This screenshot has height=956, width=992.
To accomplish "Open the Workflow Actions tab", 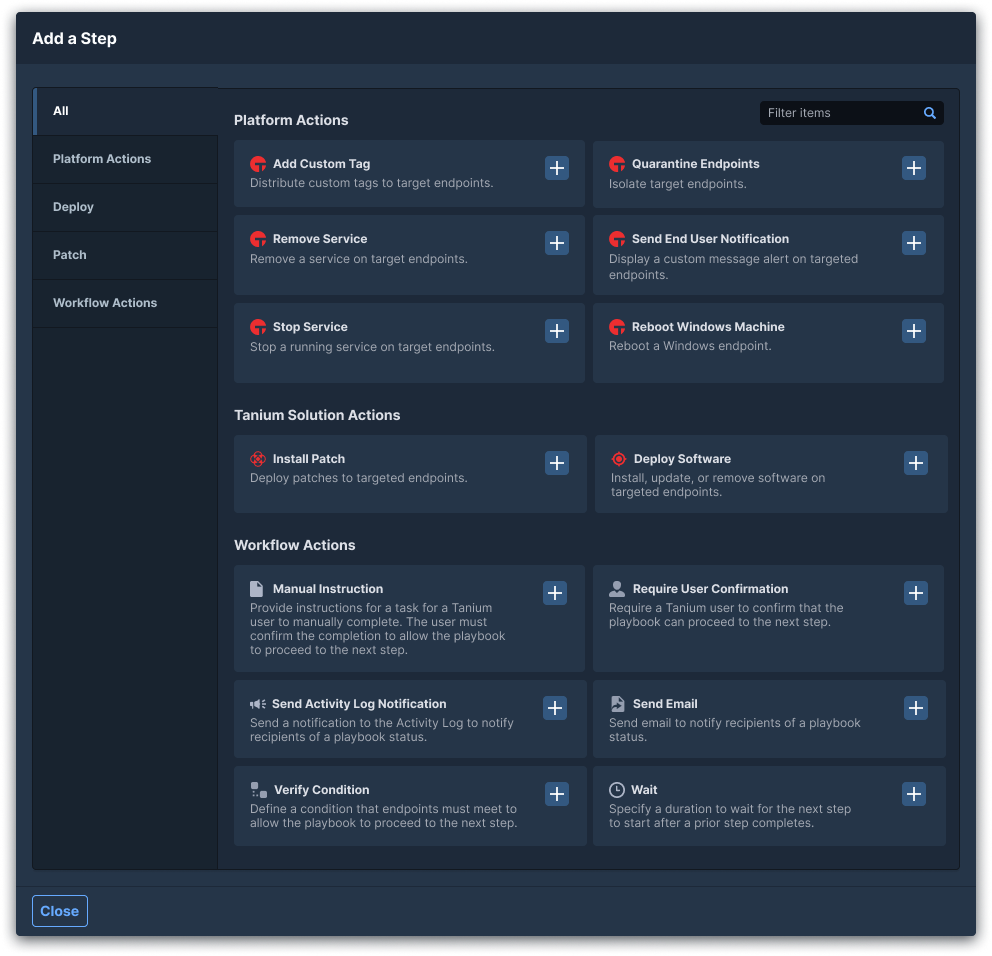I will tap(105, 303).
